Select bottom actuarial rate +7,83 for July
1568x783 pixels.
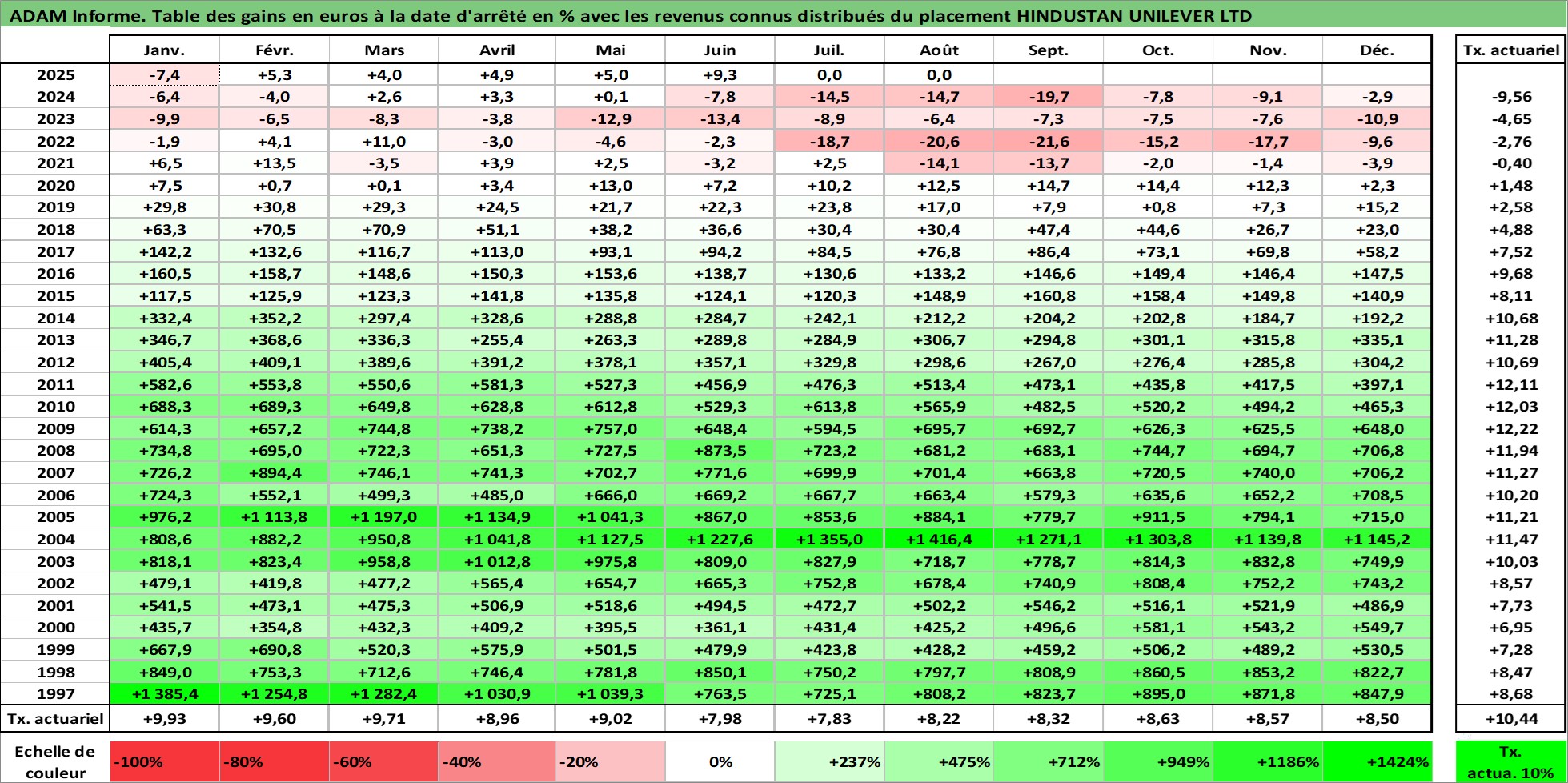tap(829, 719)
